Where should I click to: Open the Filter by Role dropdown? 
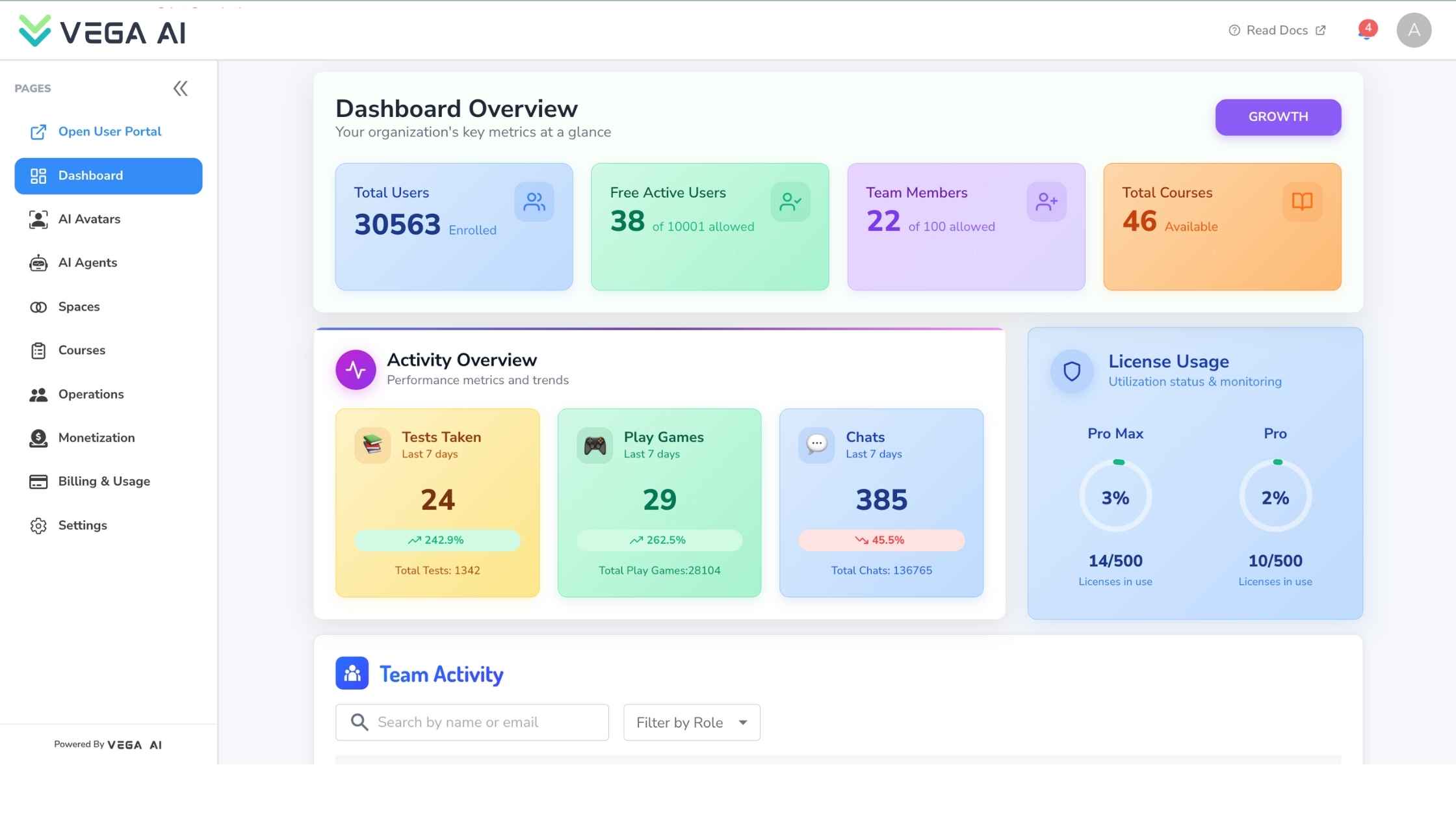point(691,722)
